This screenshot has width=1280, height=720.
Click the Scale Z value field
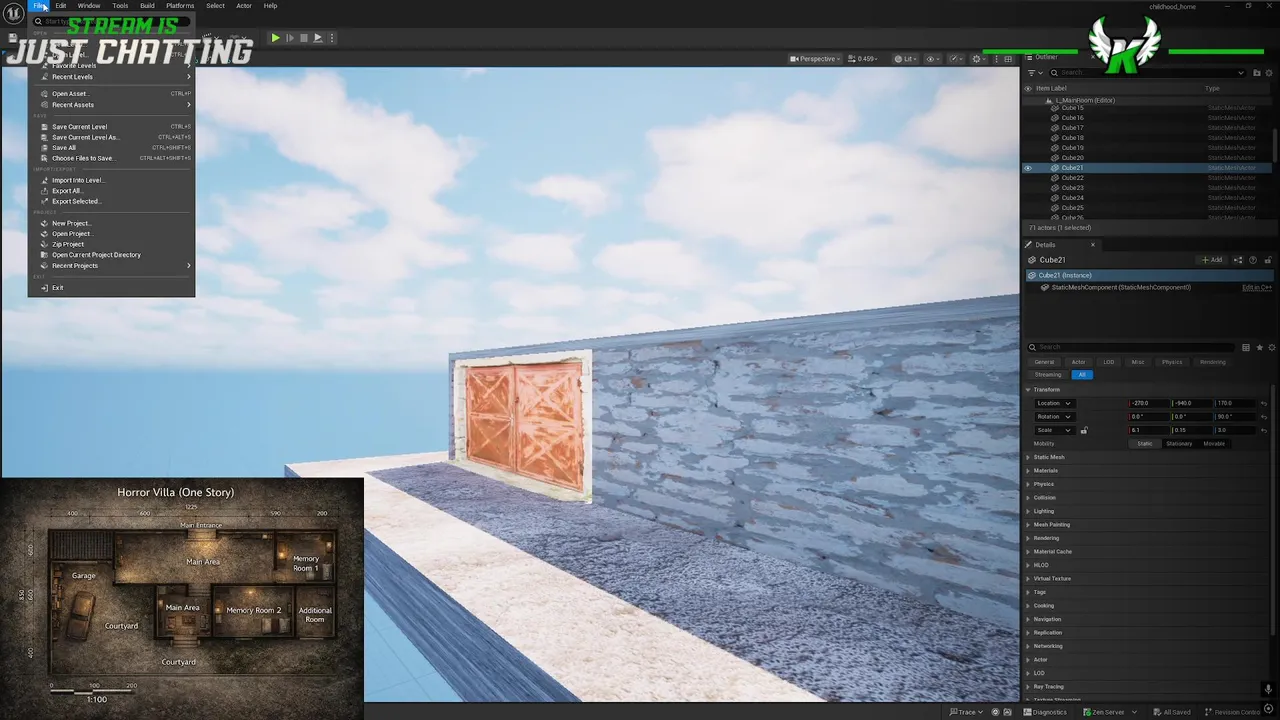pos(1235,430)
